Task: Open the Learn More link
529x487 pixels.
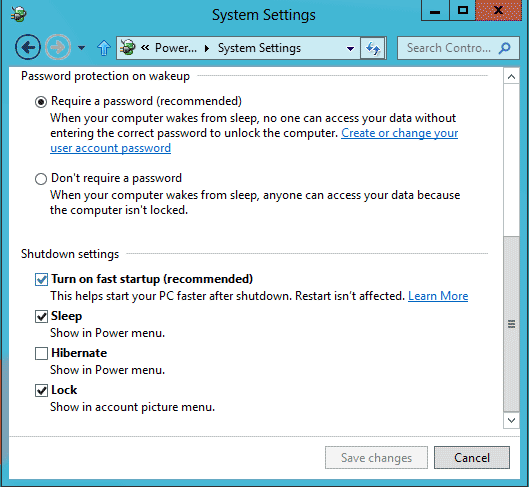Action: (x=438, y=296)
